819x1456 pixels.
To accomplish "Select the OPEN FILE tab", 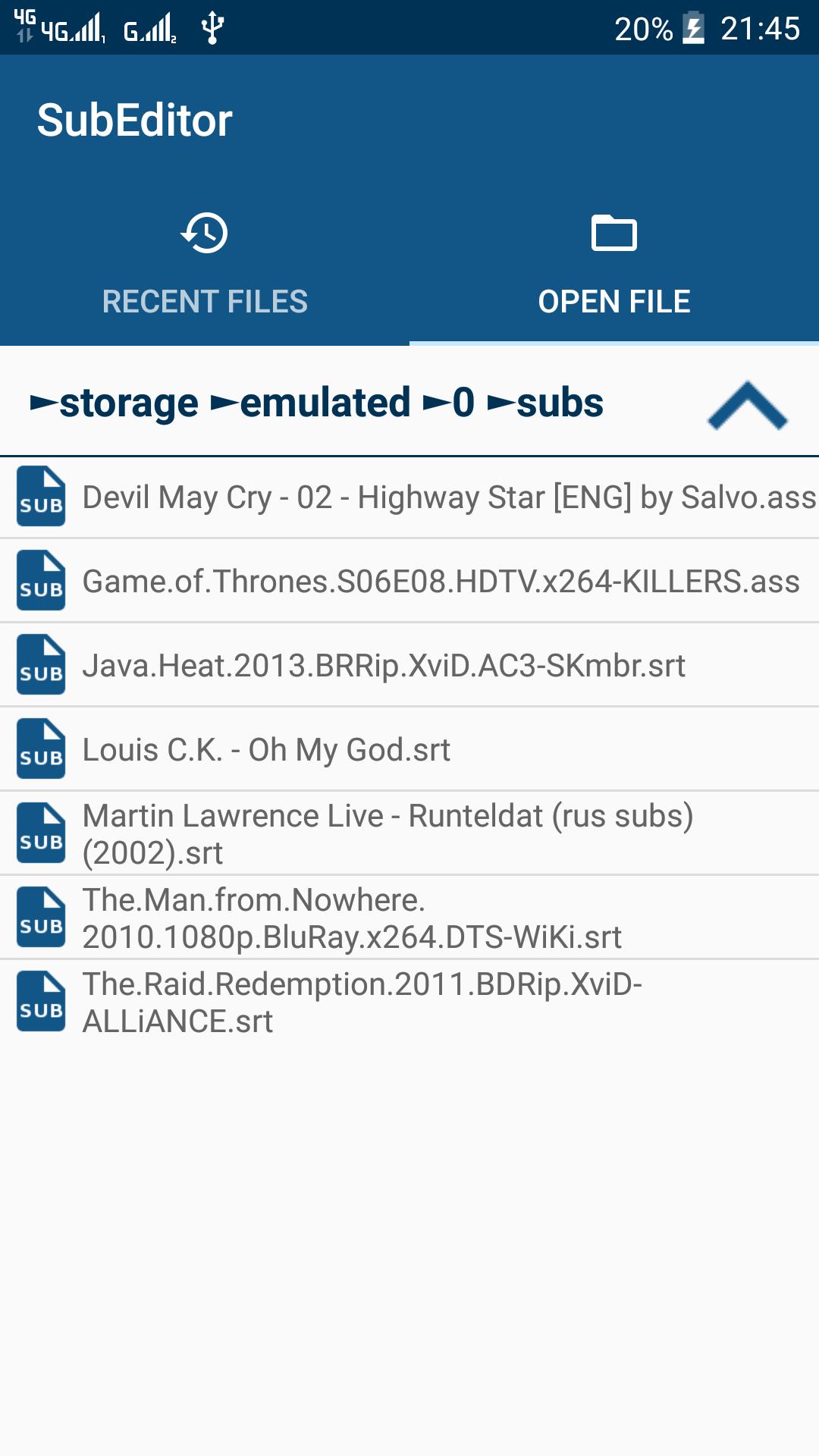I will pyautogui.click(x=613, y=301).
